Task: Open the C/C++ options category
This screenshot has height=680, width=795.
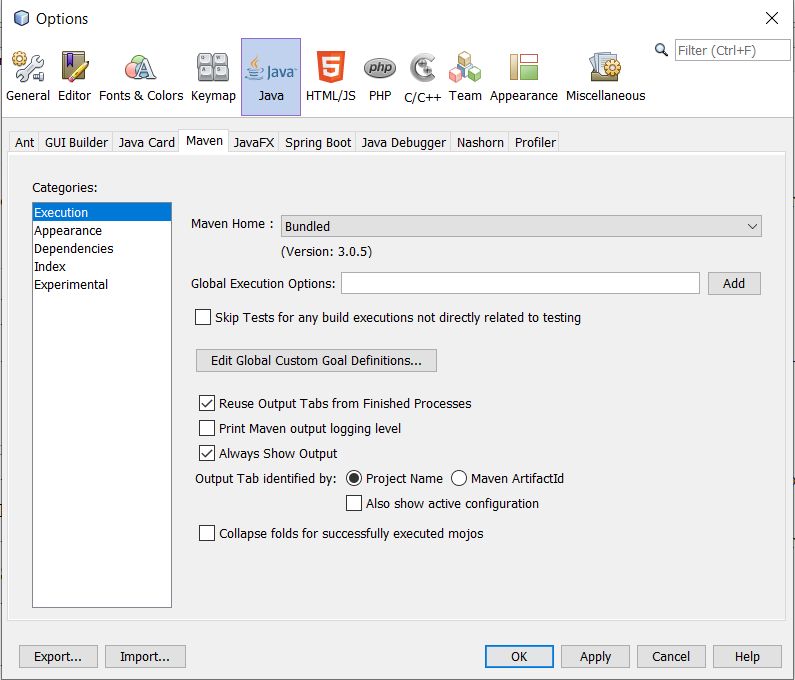Action: click(x=422, y=77)
